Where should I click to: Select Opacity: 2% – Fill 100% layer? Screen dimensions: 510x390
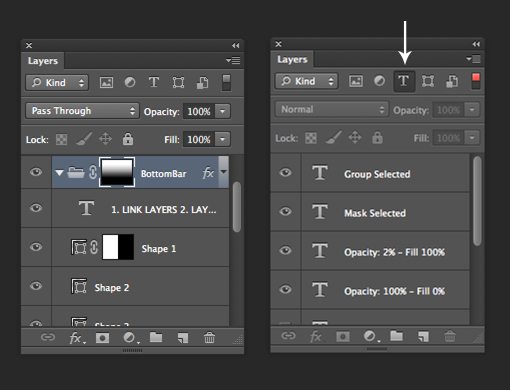[x=386, y=251]
